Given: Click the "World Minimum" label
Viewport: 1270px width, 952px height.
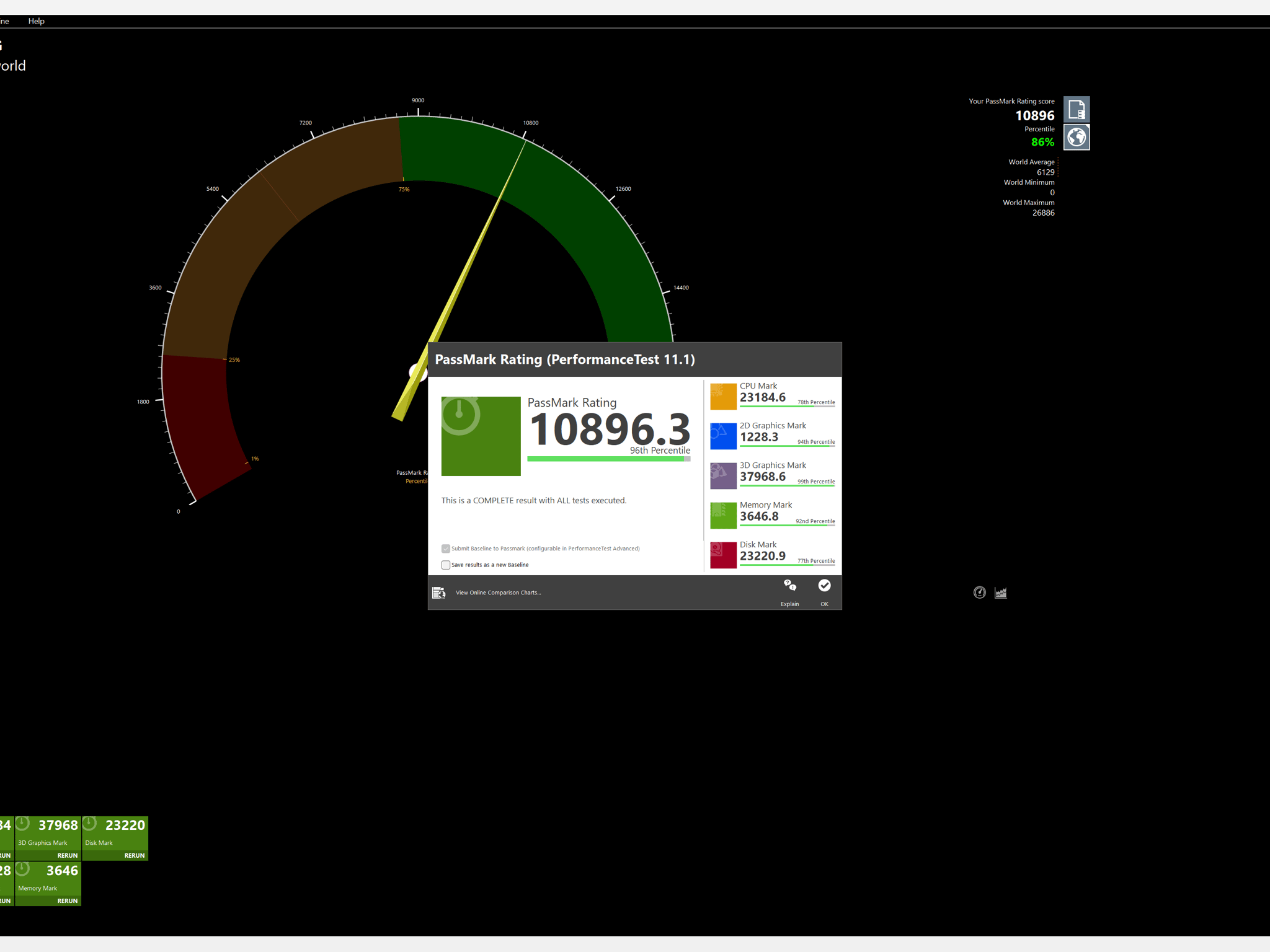Looking at the screenshot, I should pos(1029,182).
